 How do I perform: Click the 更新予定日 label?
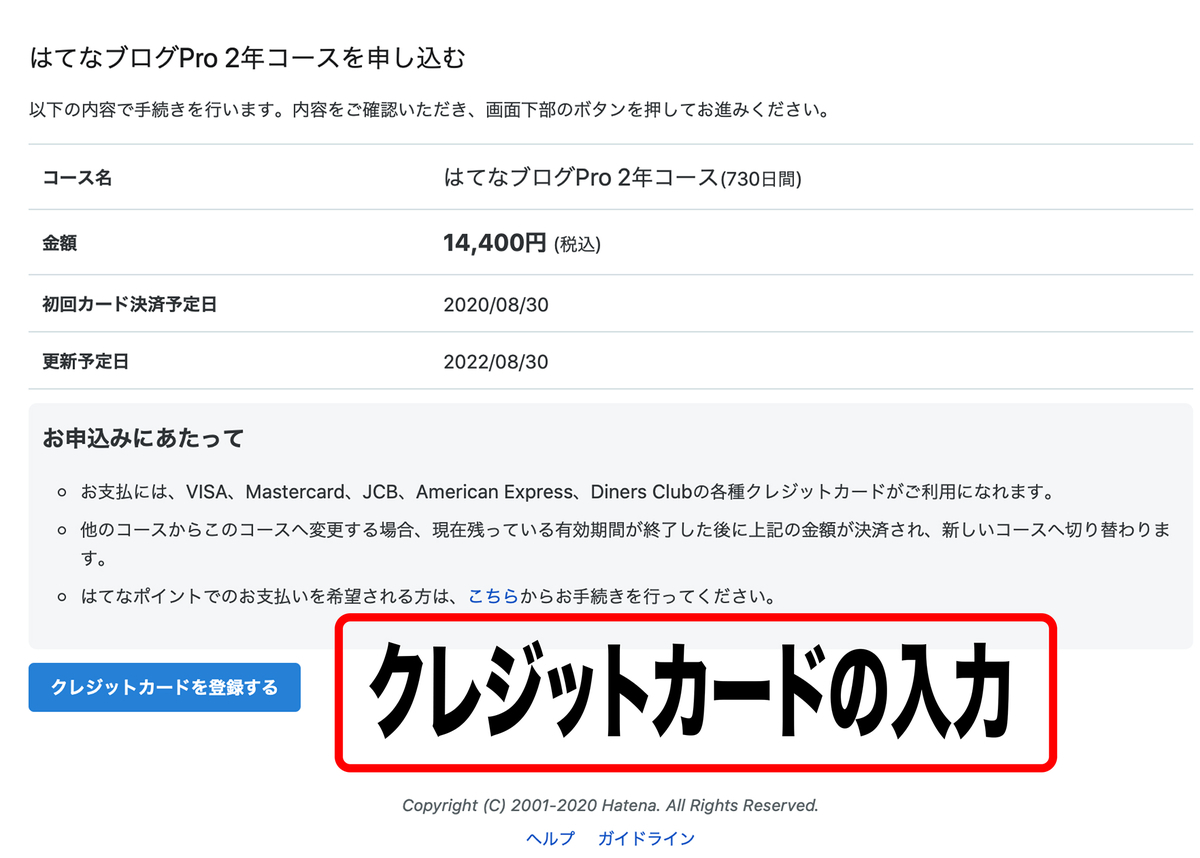tap(85, 361)
